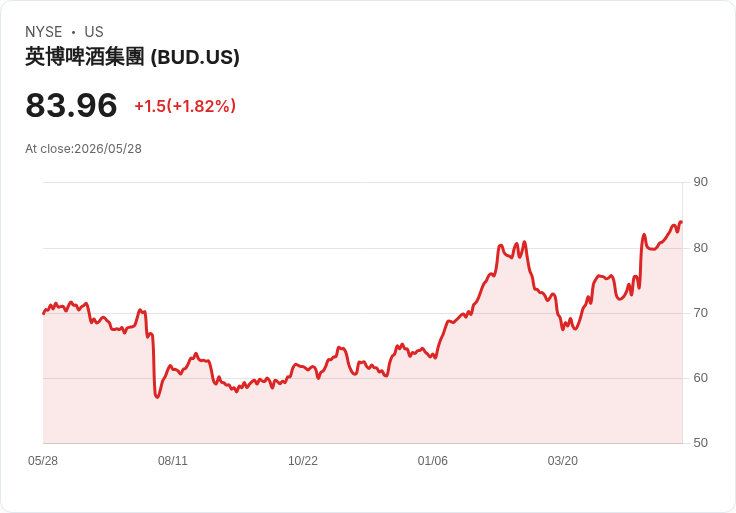Screen dimensions: 736x513
Task: Select the 03/20 date axis label
Action: 563,461
